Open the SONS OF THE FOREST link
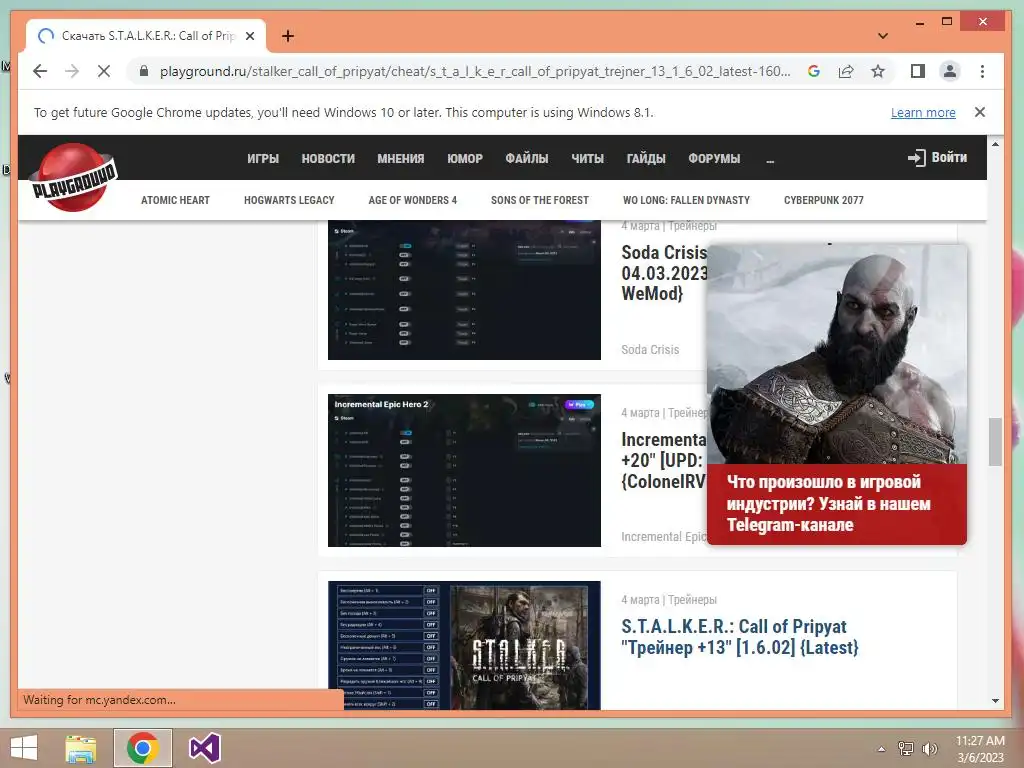This screenshot has width=1024, height=768. tap(539, 200)
